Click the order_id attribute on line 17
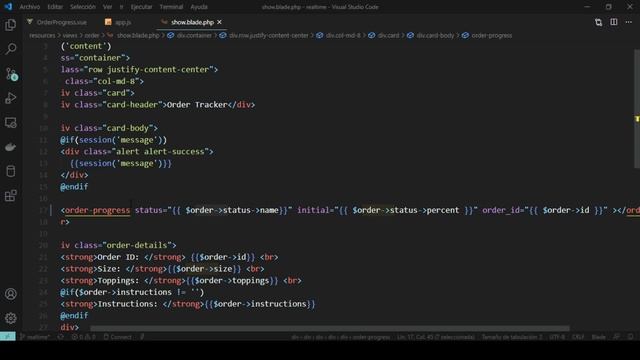The image size is (640, 360). (x=501, y=210)
